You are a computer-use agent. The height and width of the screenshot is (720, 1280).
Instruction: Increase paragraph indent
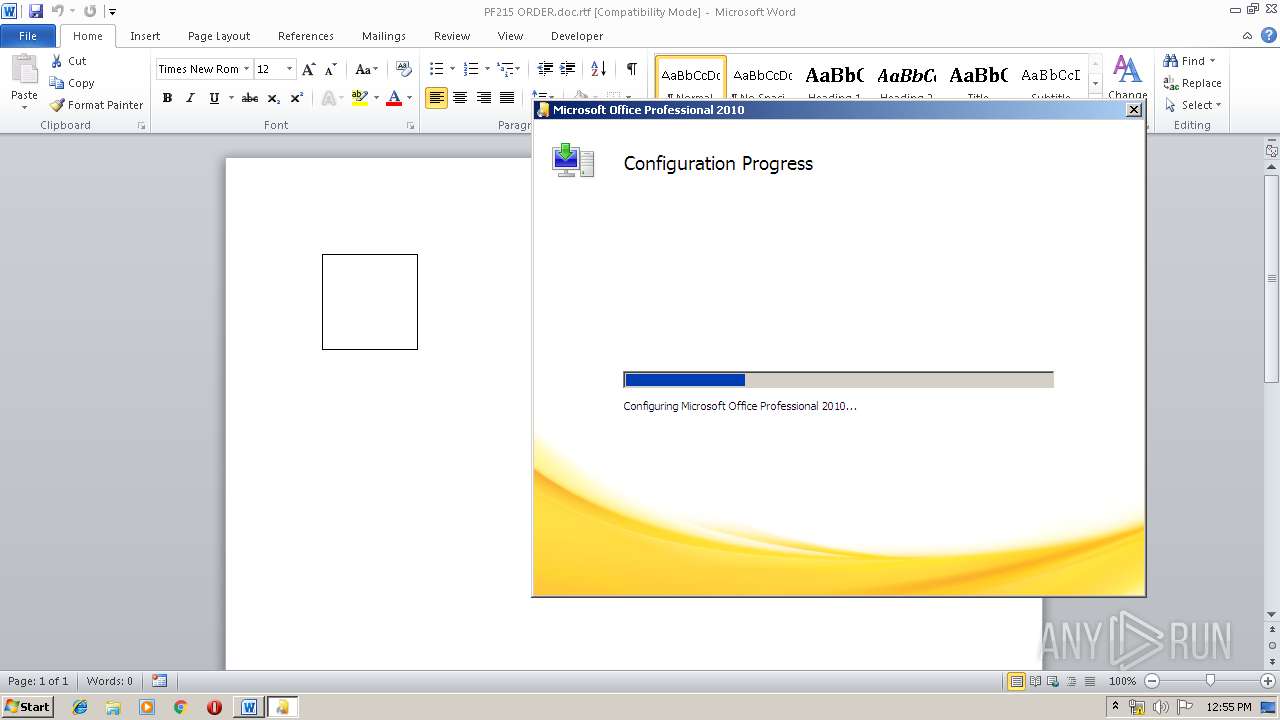[568, 69]
